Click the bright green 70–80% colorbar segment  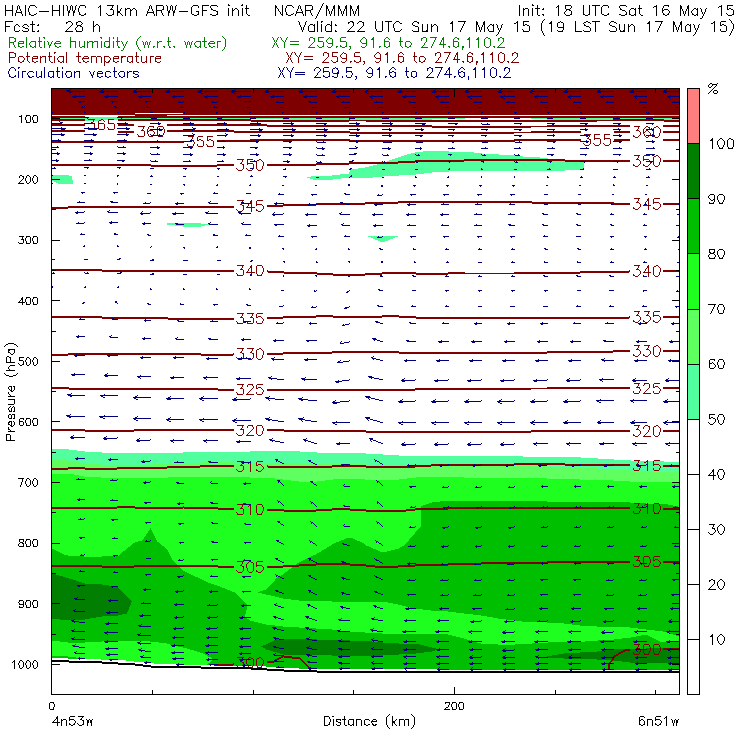pos(693,281)
